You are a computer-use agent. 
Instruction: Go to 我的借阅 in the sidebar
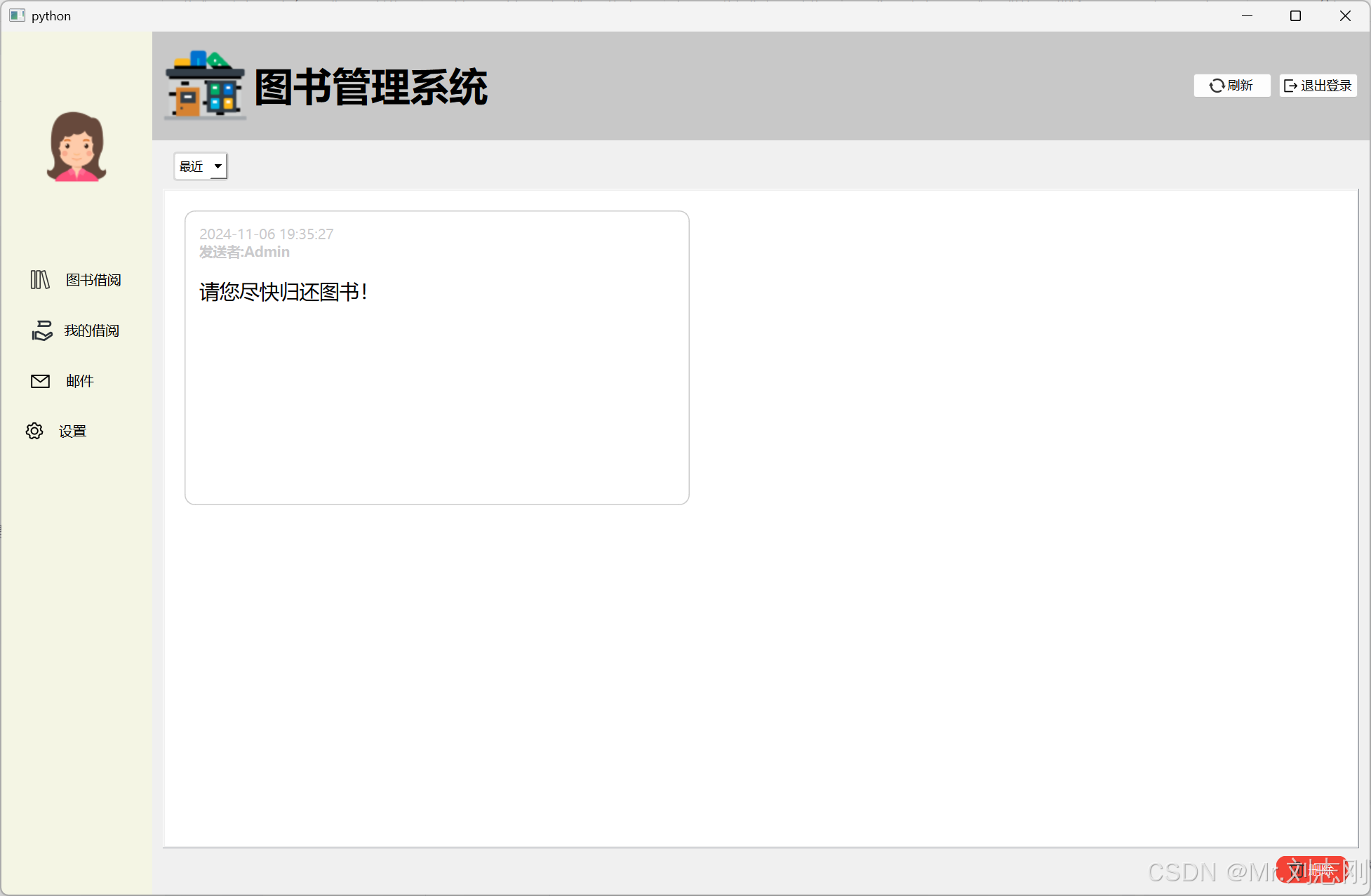point(91,330)
